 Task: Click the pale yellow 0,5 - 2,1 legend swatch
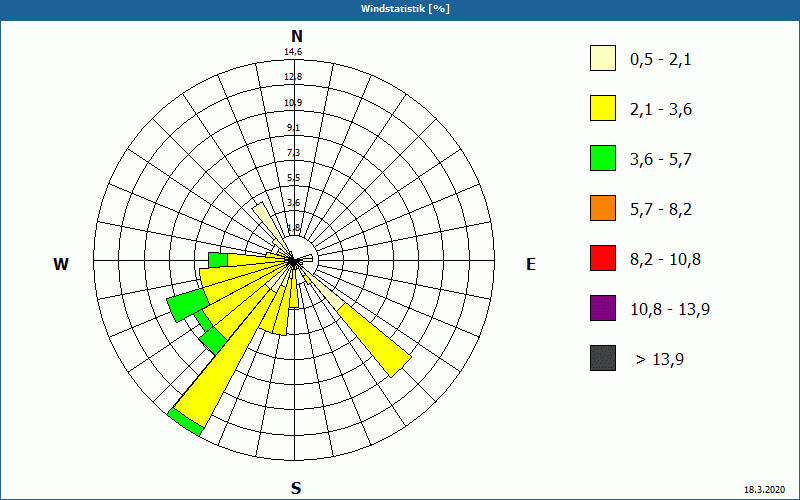click(603, 58)
